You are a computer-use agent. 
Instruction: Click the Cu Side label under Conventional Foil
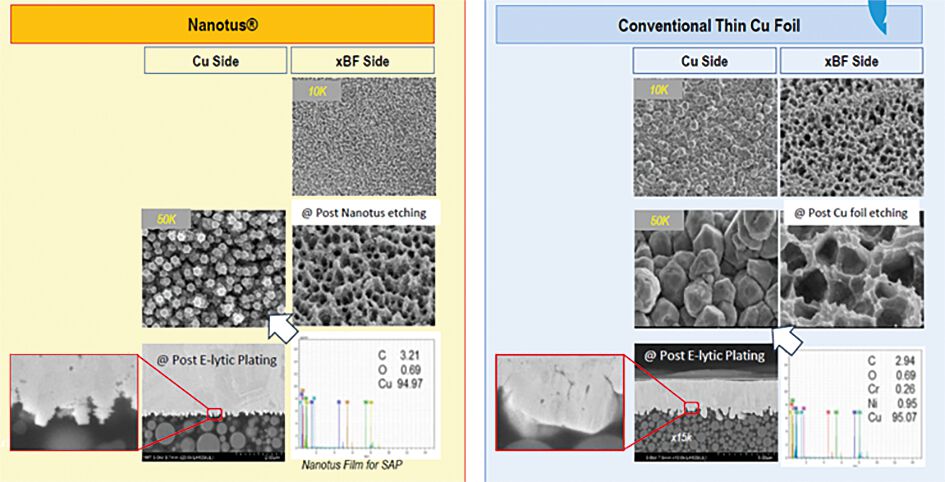pos(703,60)
